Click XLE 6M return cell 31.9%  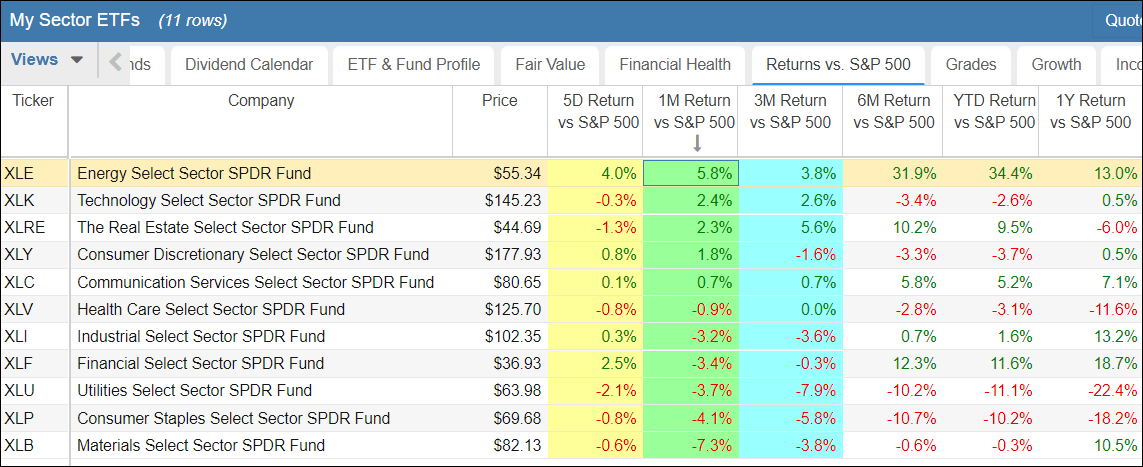[893, 173]
